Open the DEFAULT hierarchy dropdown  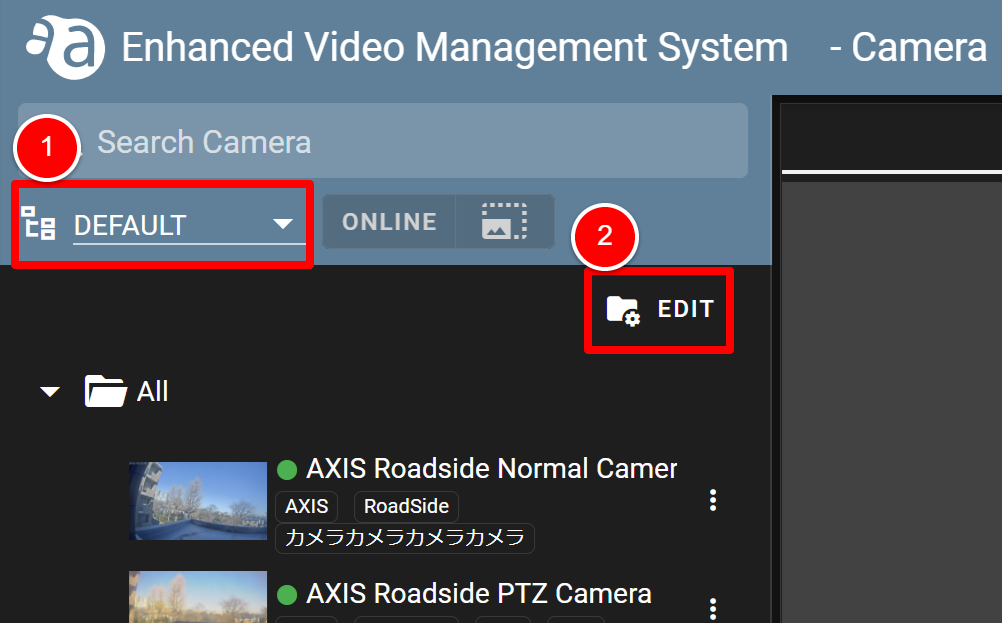pyautogui.click(x=189, y=225)
